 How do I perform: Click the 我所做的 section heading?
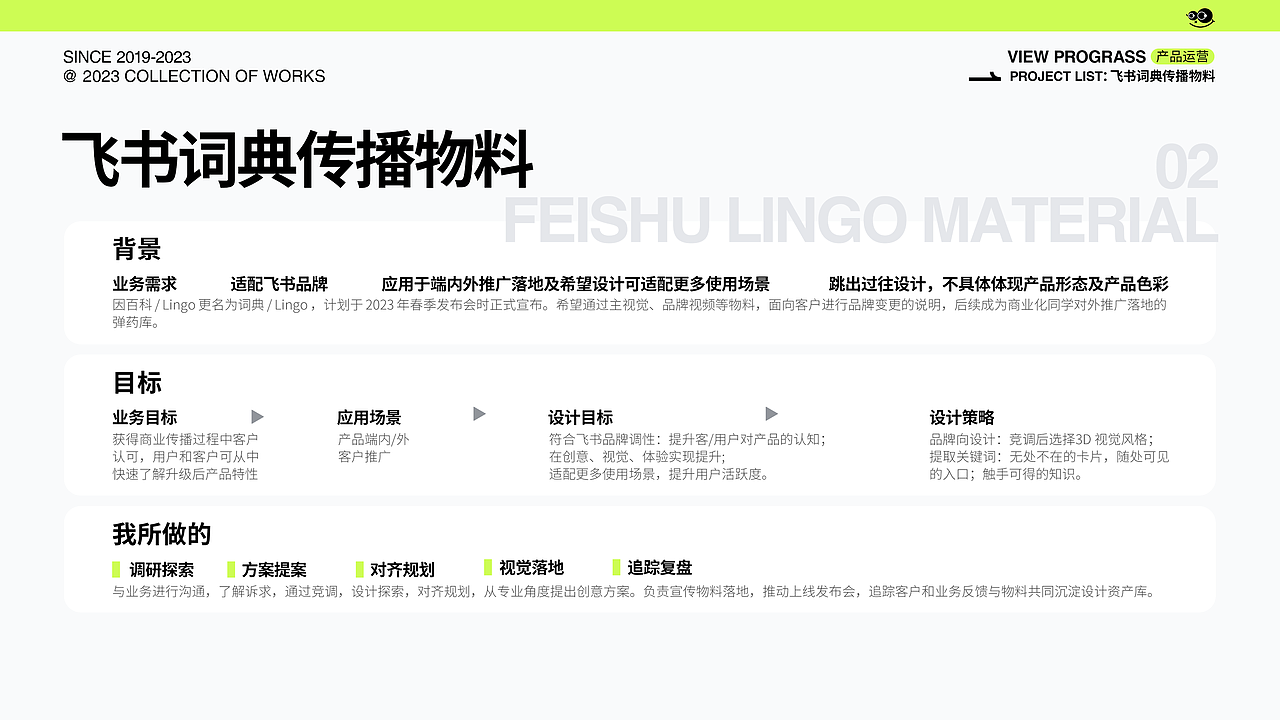coord(162,534)
